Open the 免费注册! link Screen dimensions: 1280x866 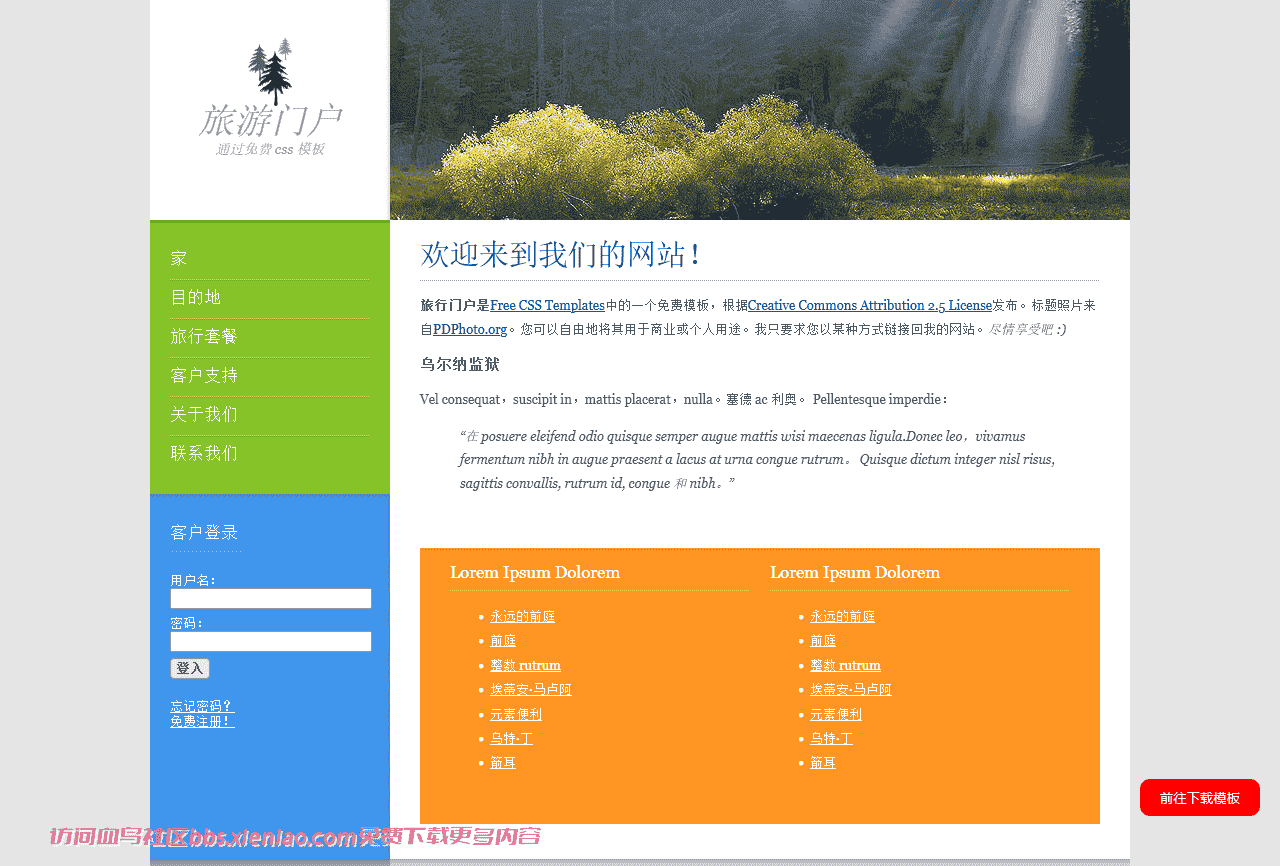(202, 721)
